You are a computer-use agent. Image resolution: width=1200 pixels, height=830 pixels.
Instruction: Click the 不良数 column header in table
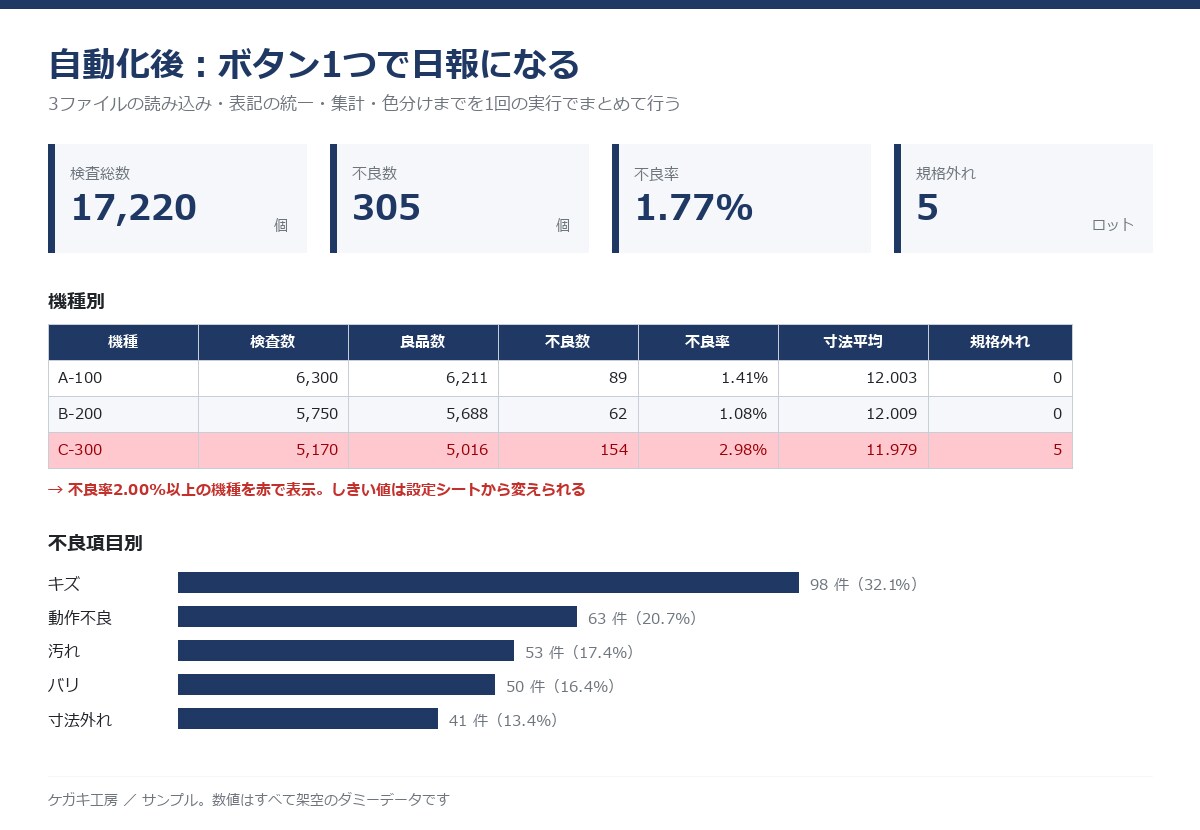[568, 342]
